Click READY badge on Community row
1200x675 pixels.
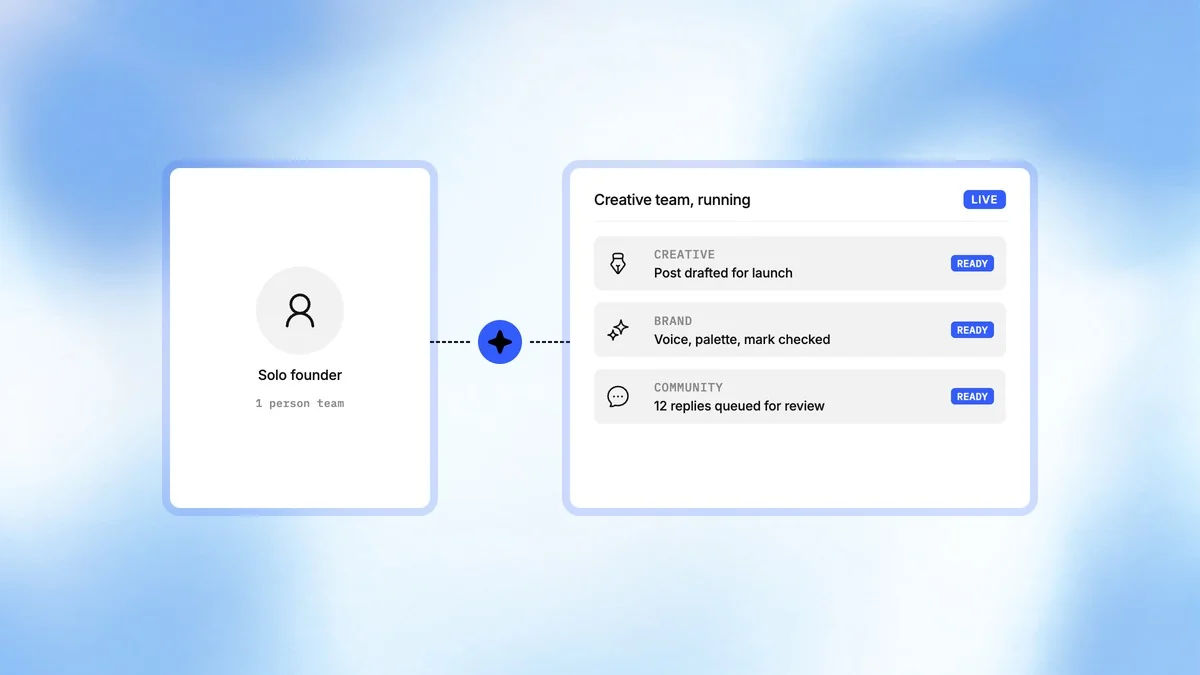point(972,396)
